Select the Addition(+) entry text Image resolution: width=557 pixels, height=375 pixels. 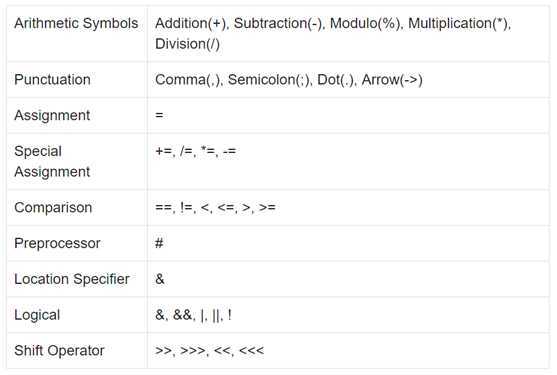pos(191,23)
